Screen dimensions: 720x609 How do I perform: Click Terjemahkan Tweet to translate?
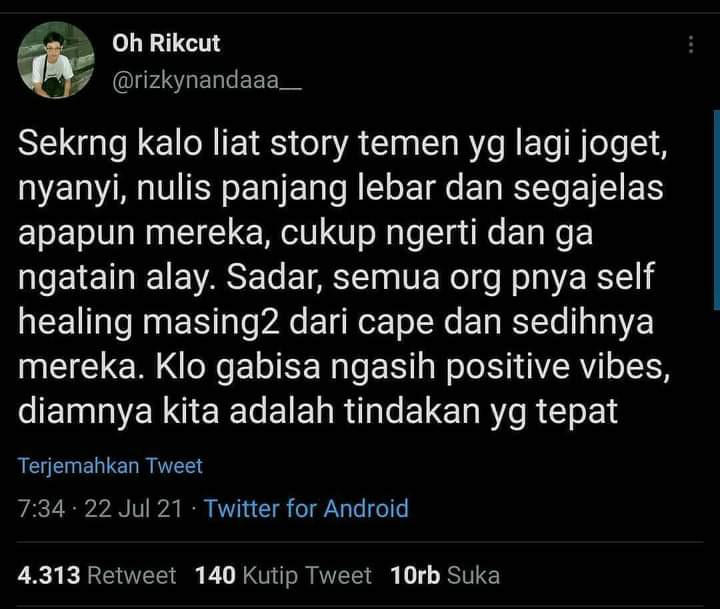click(x=110, y=466)
